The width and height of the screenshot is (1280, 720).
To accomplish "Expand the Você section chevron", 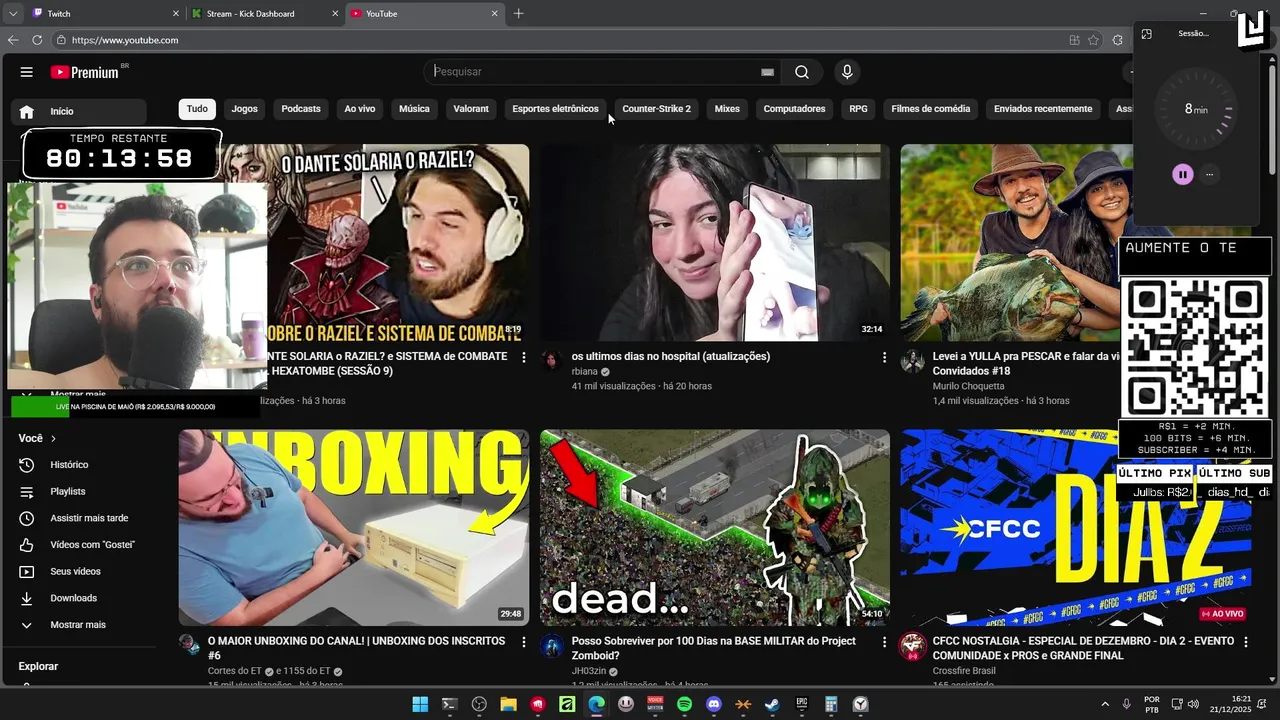I will 53,439.
